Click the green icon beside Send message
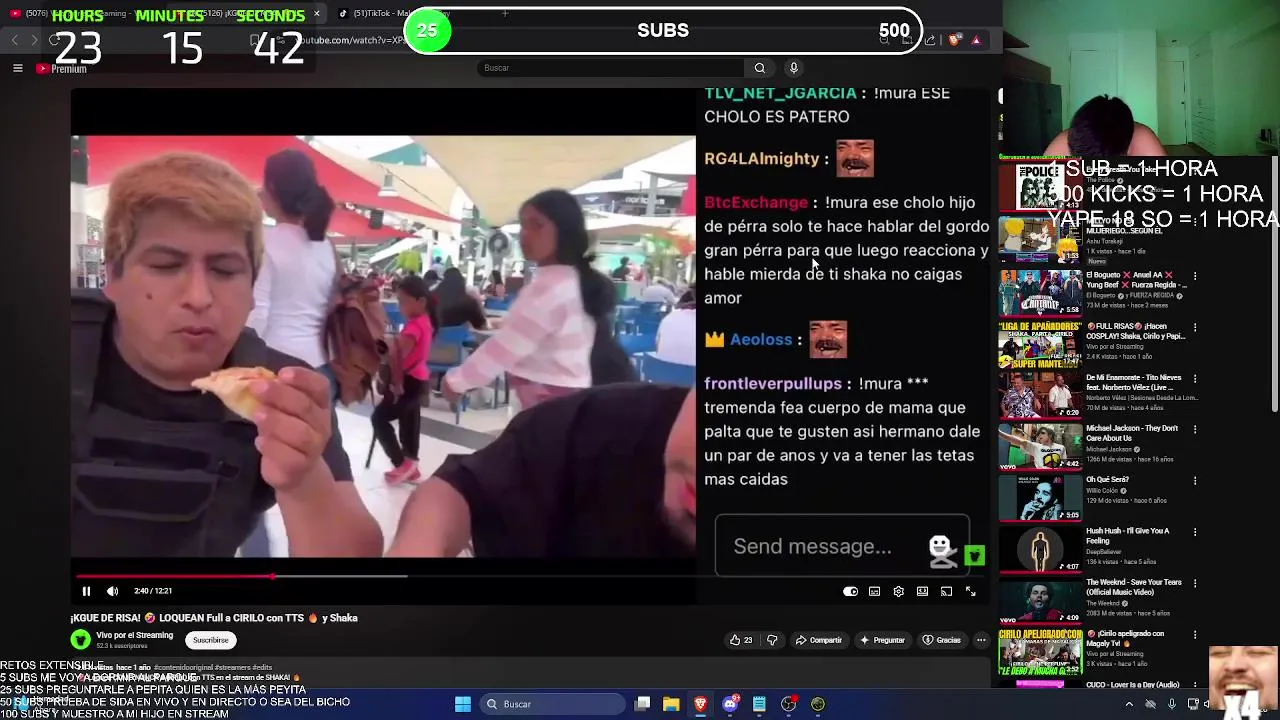The image size is (1280, 720). [974, 555]
